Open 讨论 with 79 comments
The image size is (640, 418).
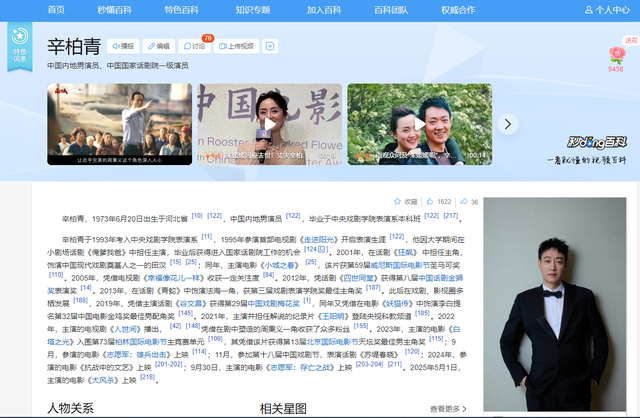194,46
